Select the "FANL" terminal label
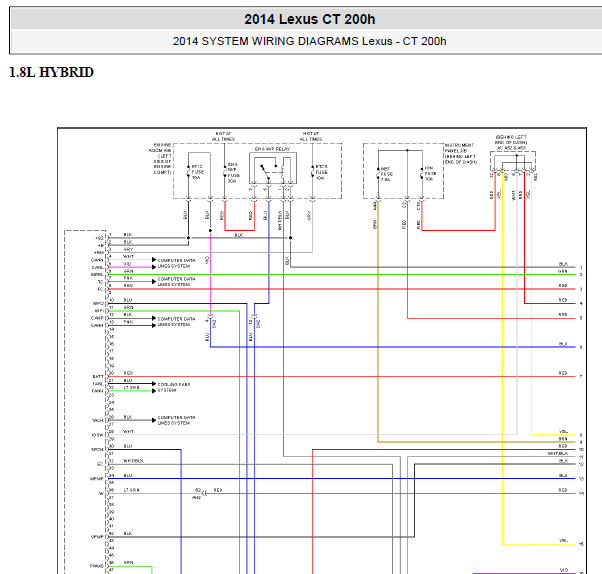 tap(98, 384)
